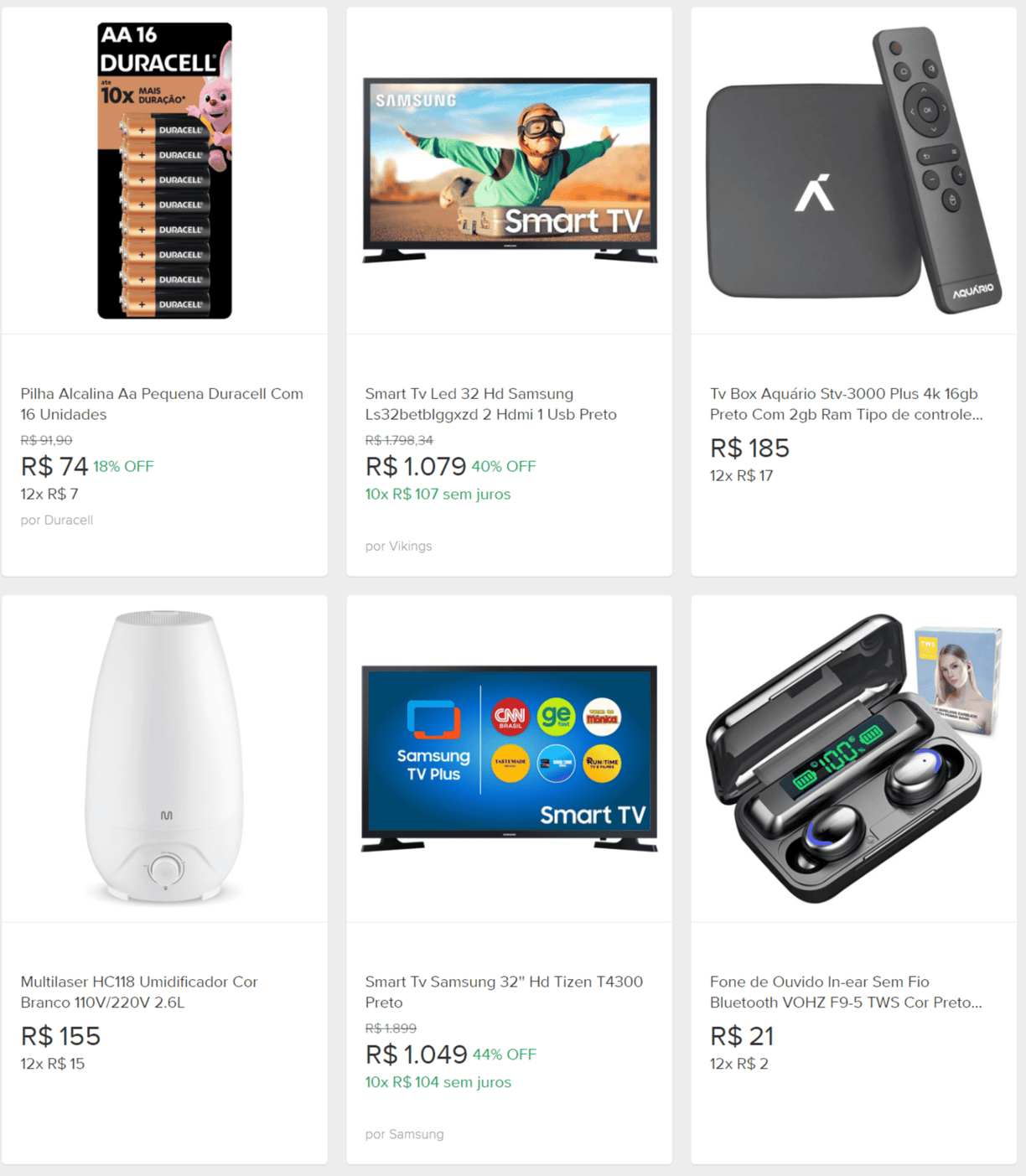This screenshot has height=1176, width=1026.
Task: Click title Tv Box Aquário Stv-3000 Plus
Action: [x=846, y=404]
